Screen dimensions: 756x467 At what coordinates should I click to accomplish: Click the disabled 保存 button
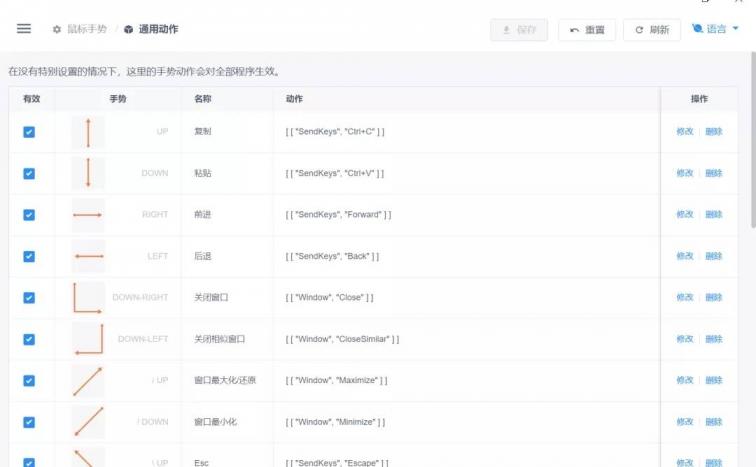[519, 30]
